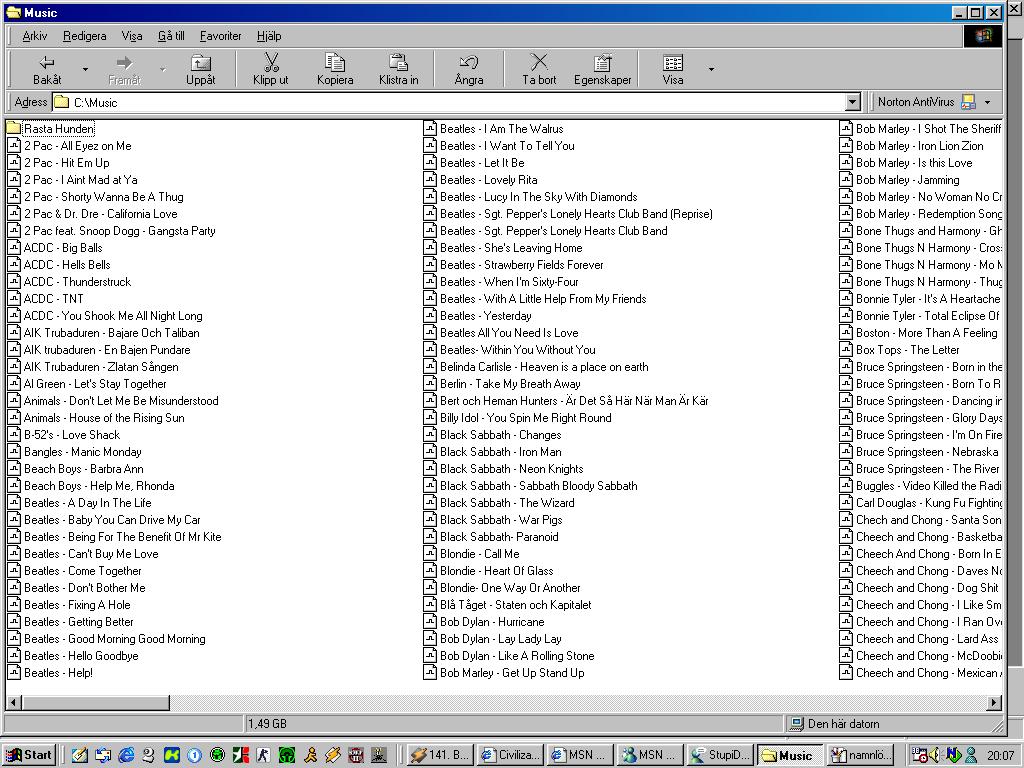Launch Internet Explorer from the quick launch bar
Screen dimensions: 1024x768
[x=126, y=755]
